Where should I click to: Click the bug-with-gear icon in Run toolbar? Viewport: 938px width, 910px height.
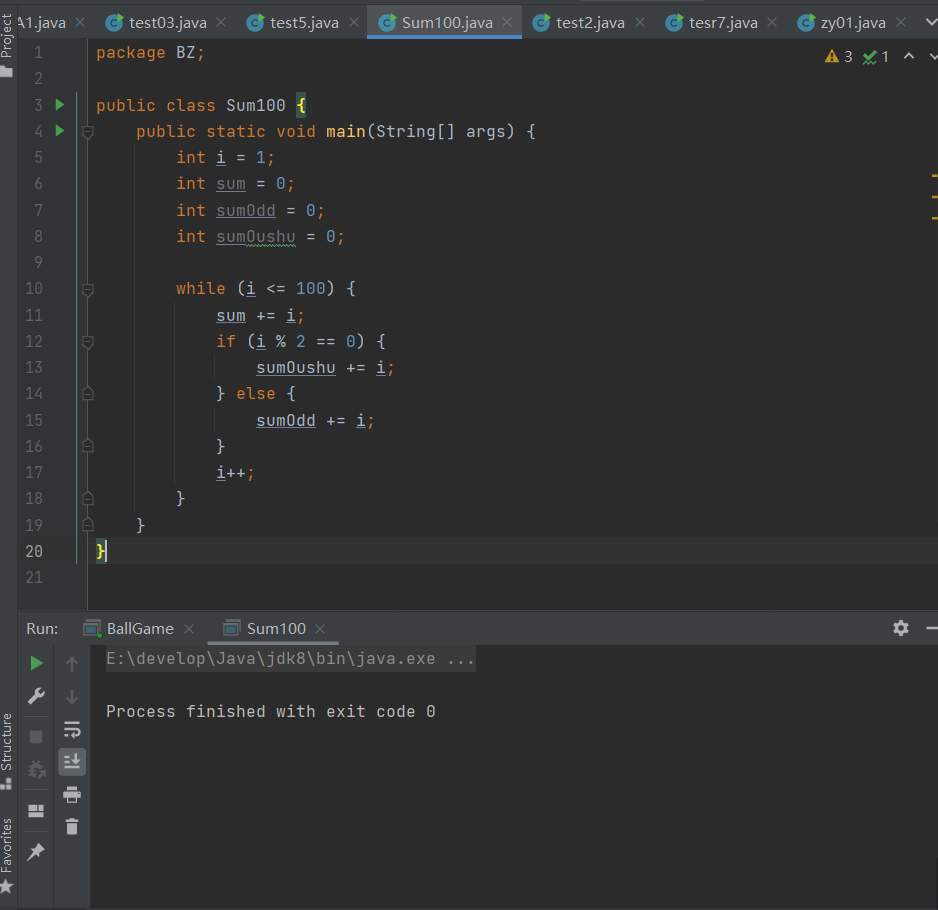[x=36, y=769]
